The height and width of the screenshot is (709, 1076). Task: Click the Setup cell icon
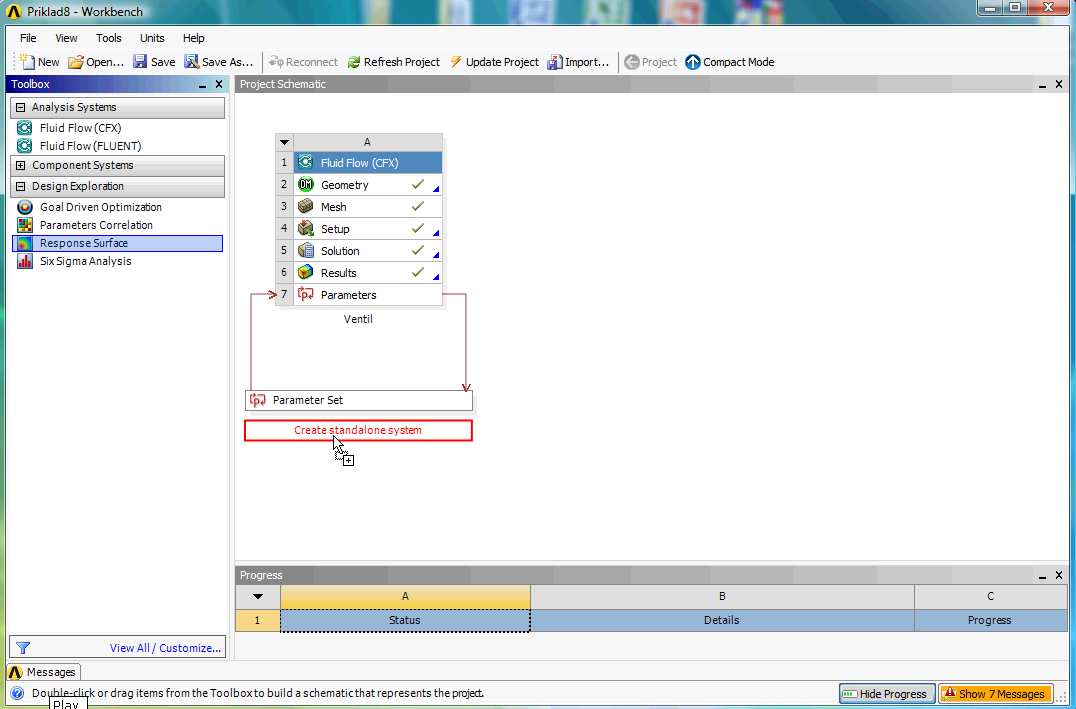coord(306,229)
